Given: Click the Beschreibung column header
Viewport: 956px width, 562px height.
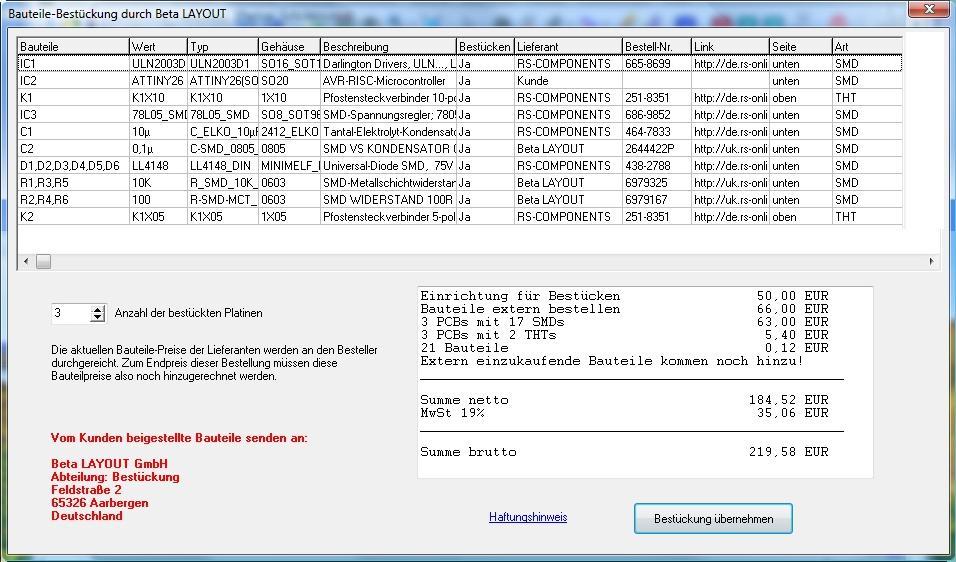Looking at the screenshot, I should 387,47.
